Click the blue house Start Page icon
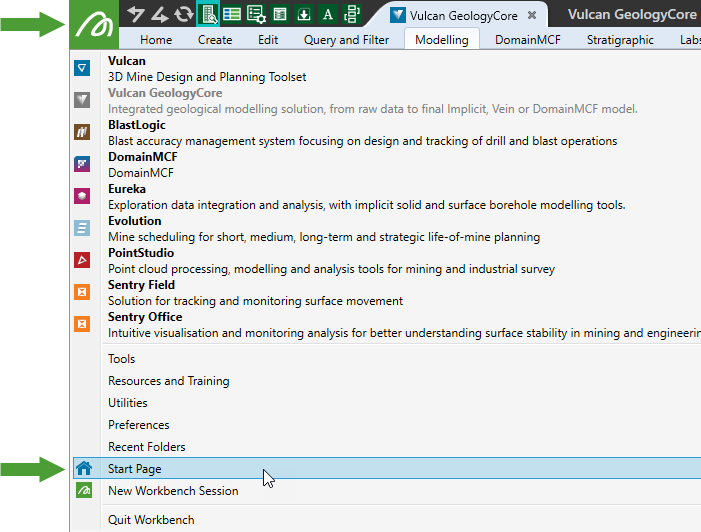 [84, 468]
